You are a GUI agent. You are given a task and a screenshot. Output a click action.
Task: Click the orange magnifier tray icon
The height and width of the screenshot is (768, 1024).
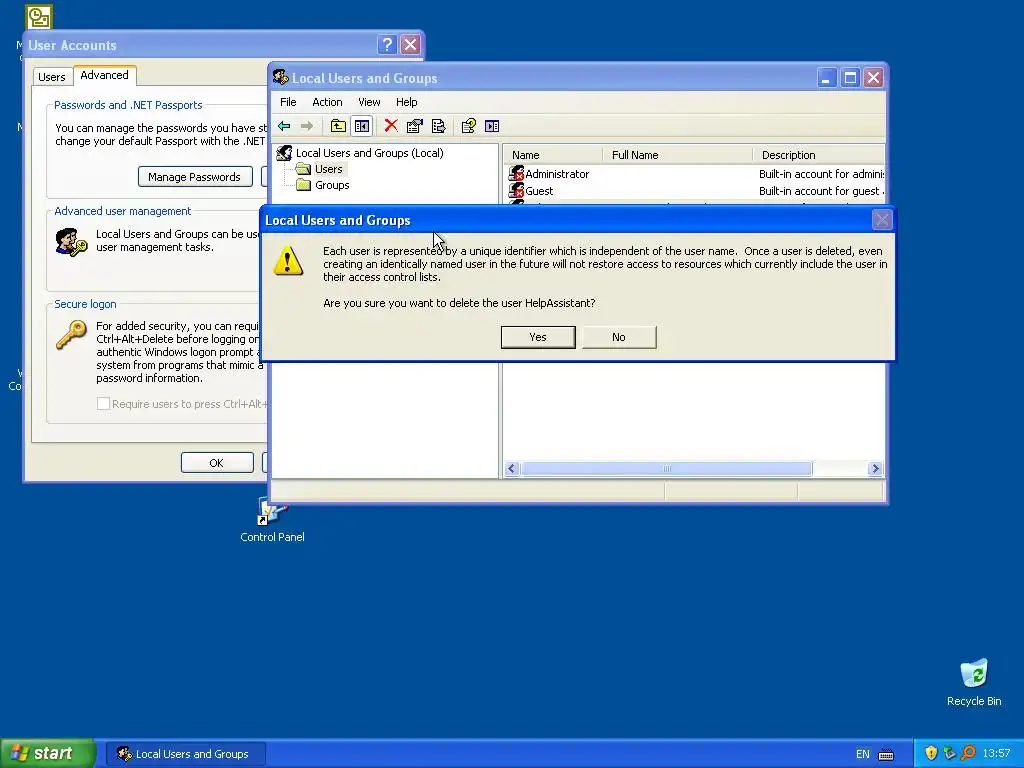click(968, 753)
